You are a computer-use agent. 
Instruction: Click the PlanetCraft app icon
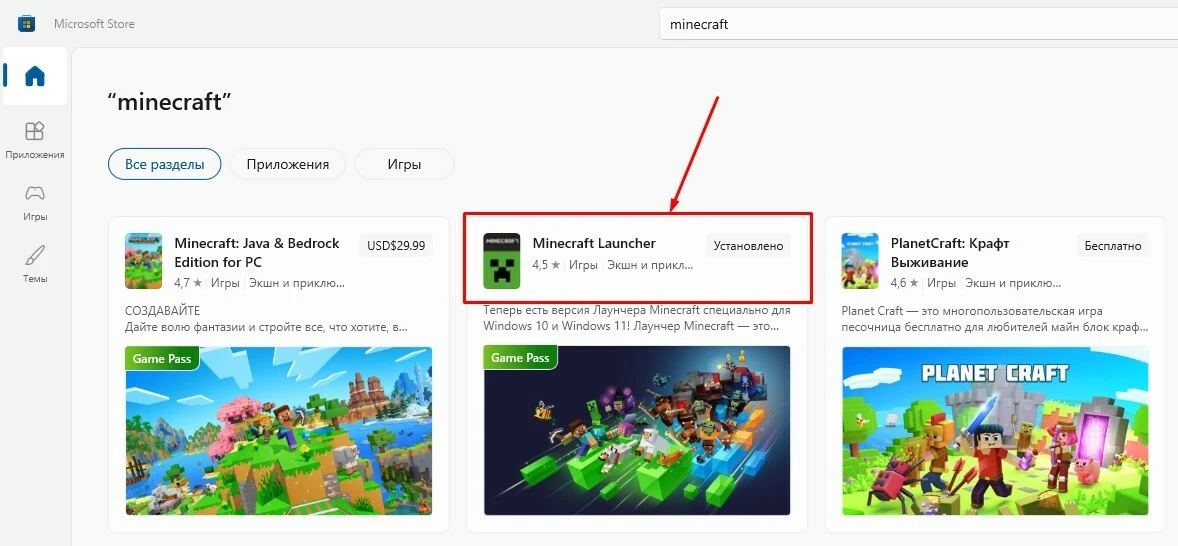860,261
